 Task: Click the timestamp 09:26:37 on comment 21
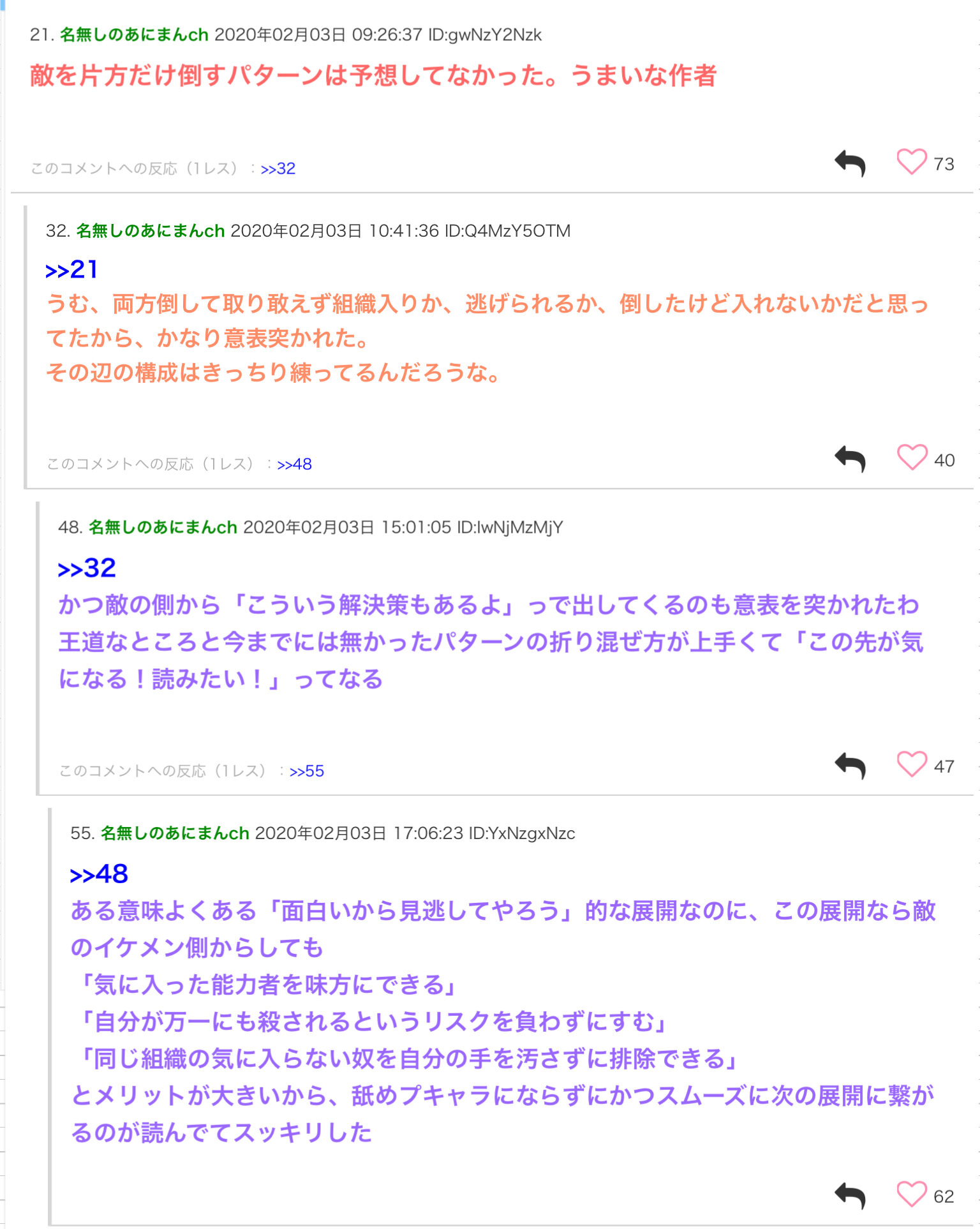click(387, 34)
